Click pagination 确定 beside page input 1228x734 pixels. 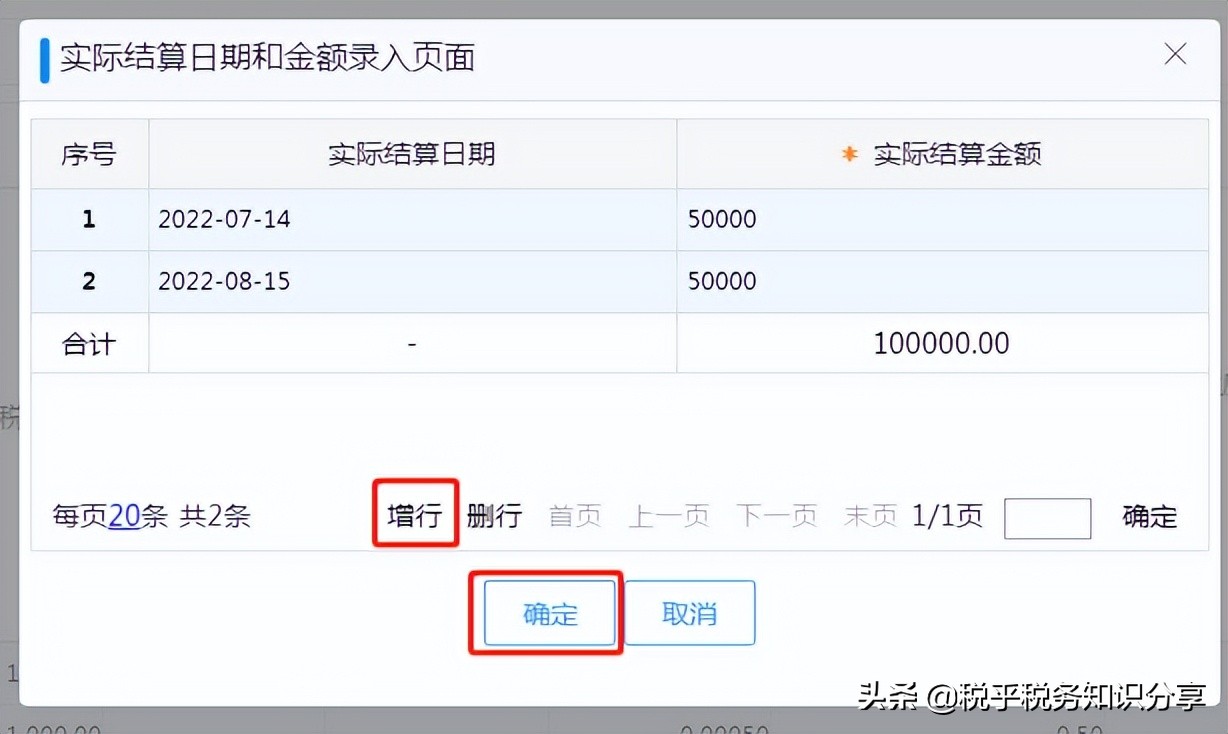point(1150,516)
